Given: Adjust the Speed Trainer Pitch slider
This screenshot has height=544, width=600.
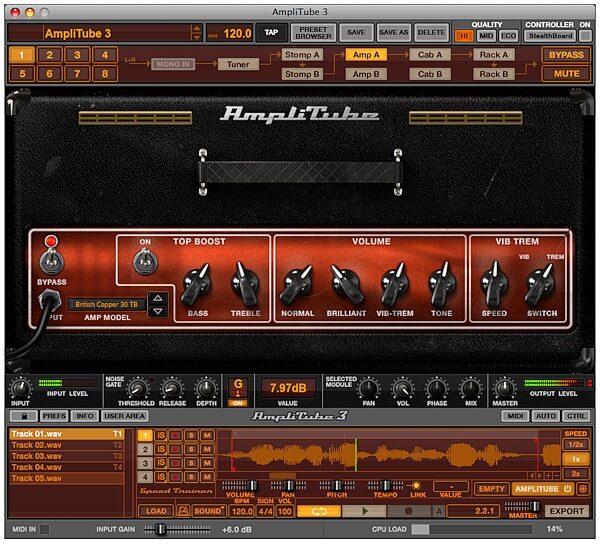Looking at the screenshot, I should [337, 485].
